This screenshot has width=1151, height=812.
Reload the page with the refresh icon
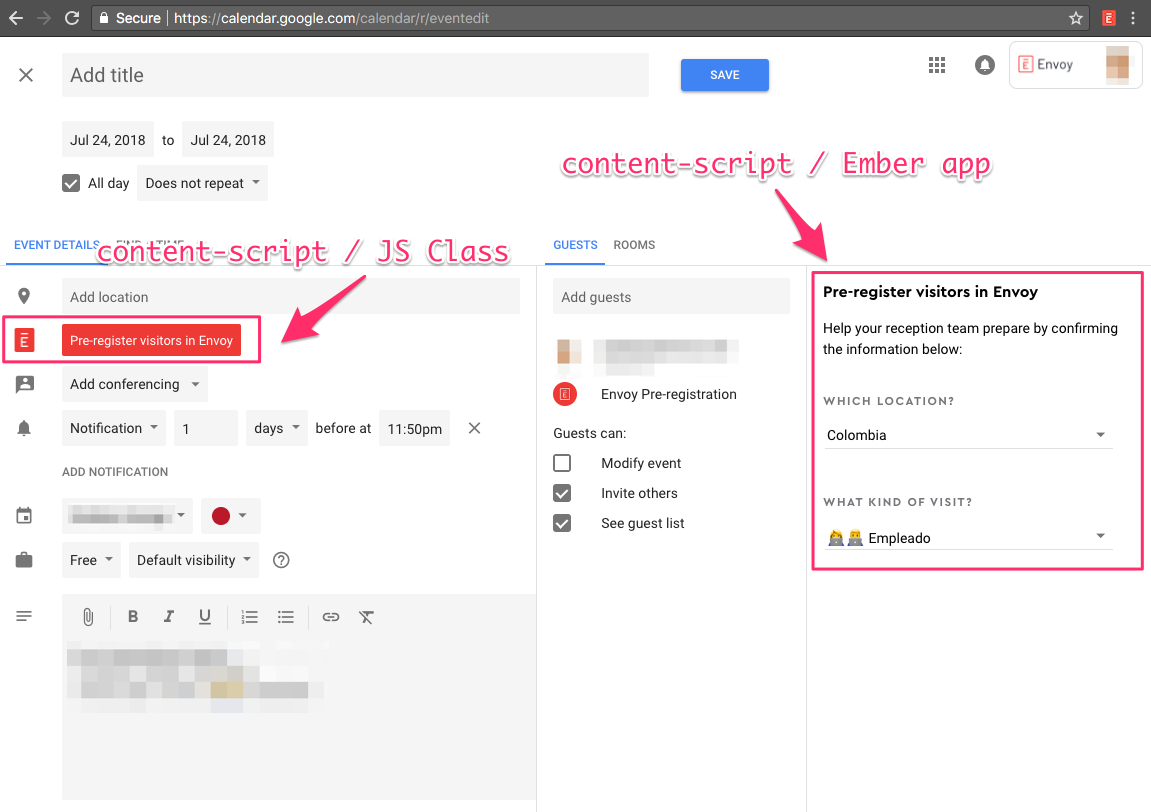[x=72, y=18]
